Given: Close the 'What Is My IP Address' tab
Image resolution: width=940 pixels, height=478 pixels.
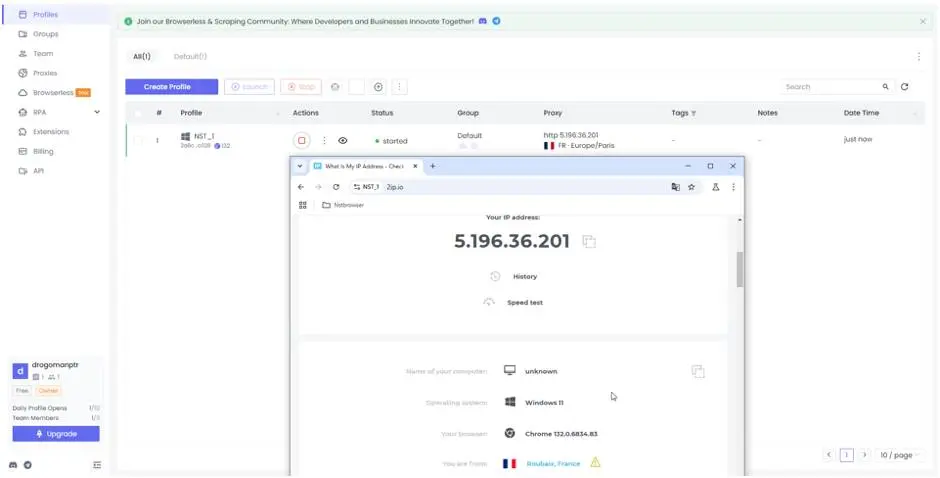Looking at the screenshot, I should click(x=415, y=166).
